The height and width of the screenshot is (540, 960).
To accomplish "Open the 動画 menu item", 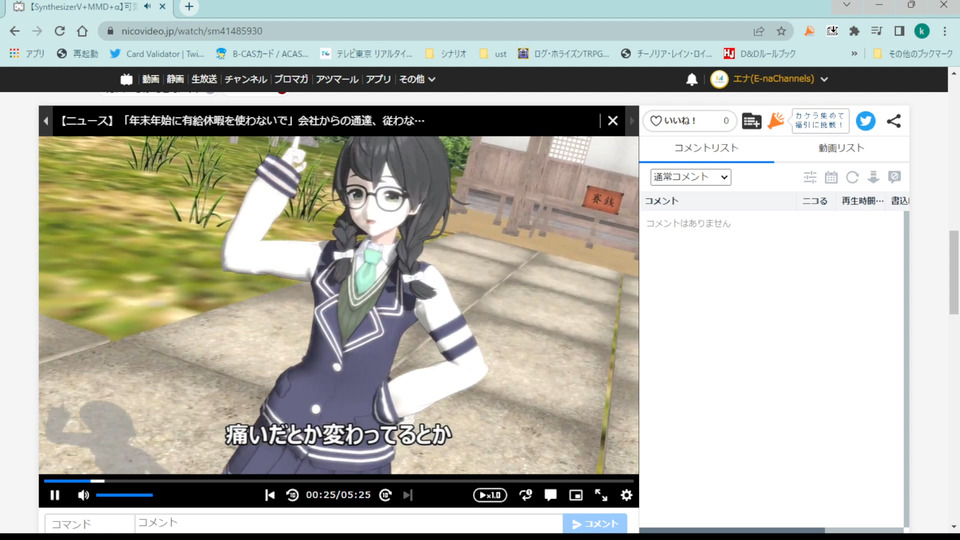I will 151,79.
